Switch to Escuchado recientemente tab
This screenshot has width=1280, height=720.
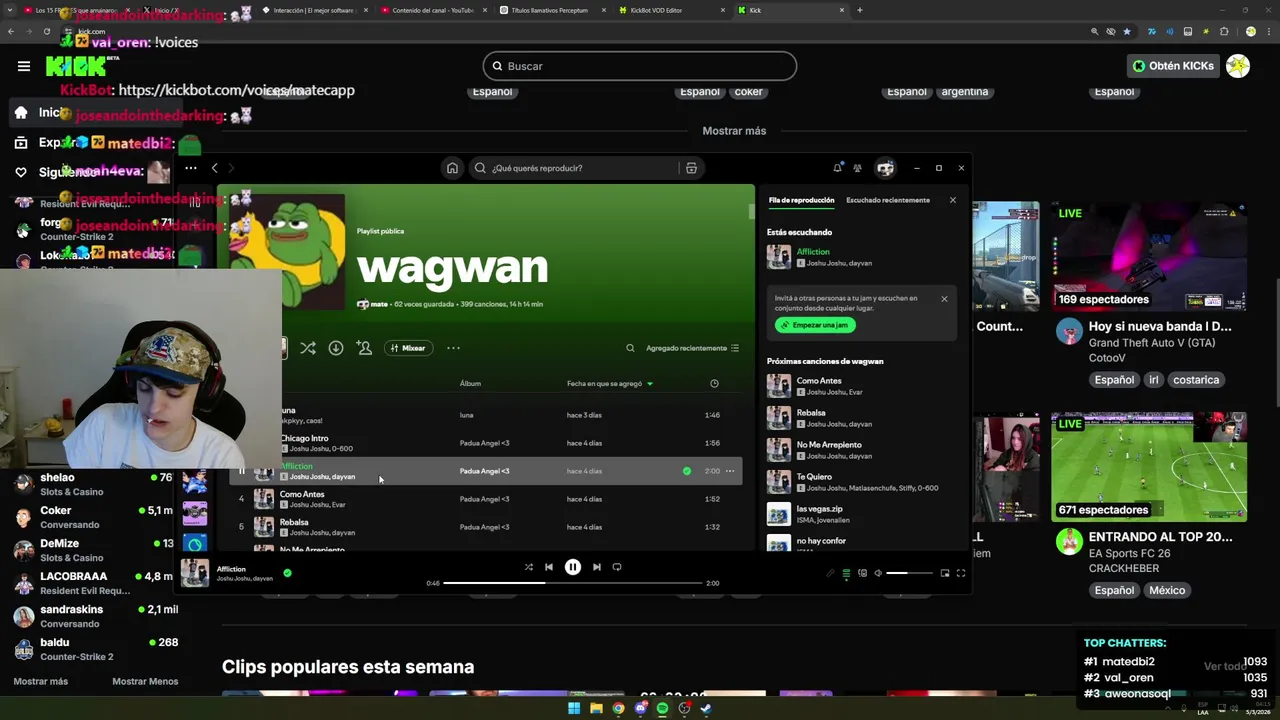888,200
